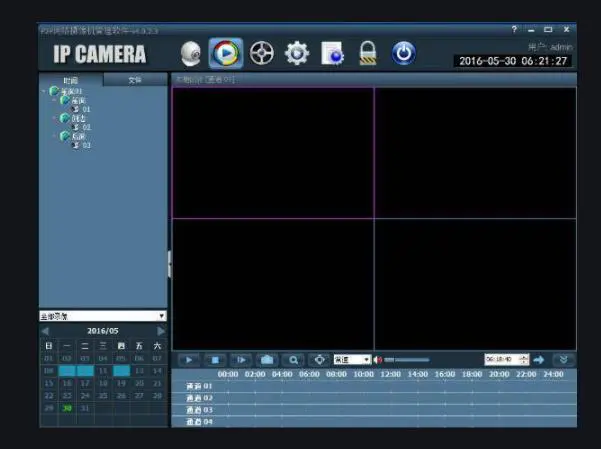
Task: Select the green date 30 in calendar
Action: coord(67,408)
